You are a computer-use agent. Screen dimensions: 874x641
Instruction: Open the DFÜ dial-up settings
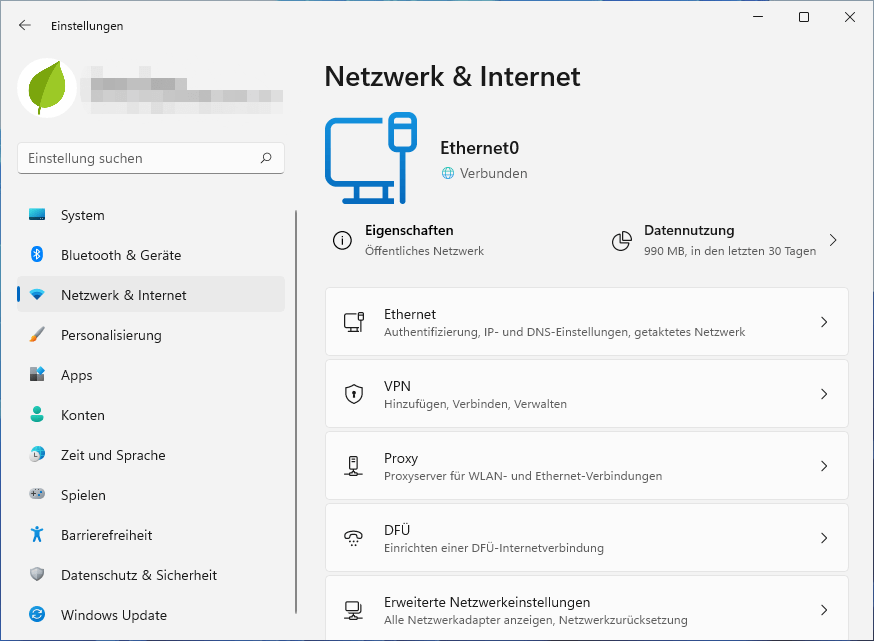(x=586, y=538)
